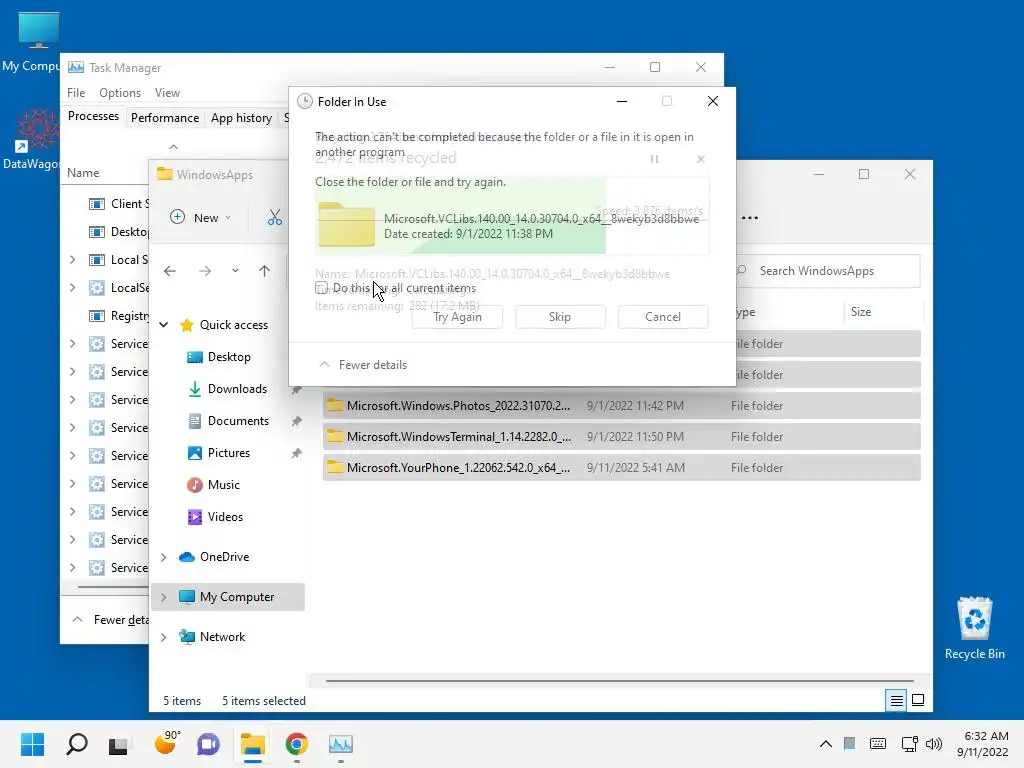Go forward in WindowsApps explorer
The width and height of the screenshot is (1024, 768).
point(205,270)
